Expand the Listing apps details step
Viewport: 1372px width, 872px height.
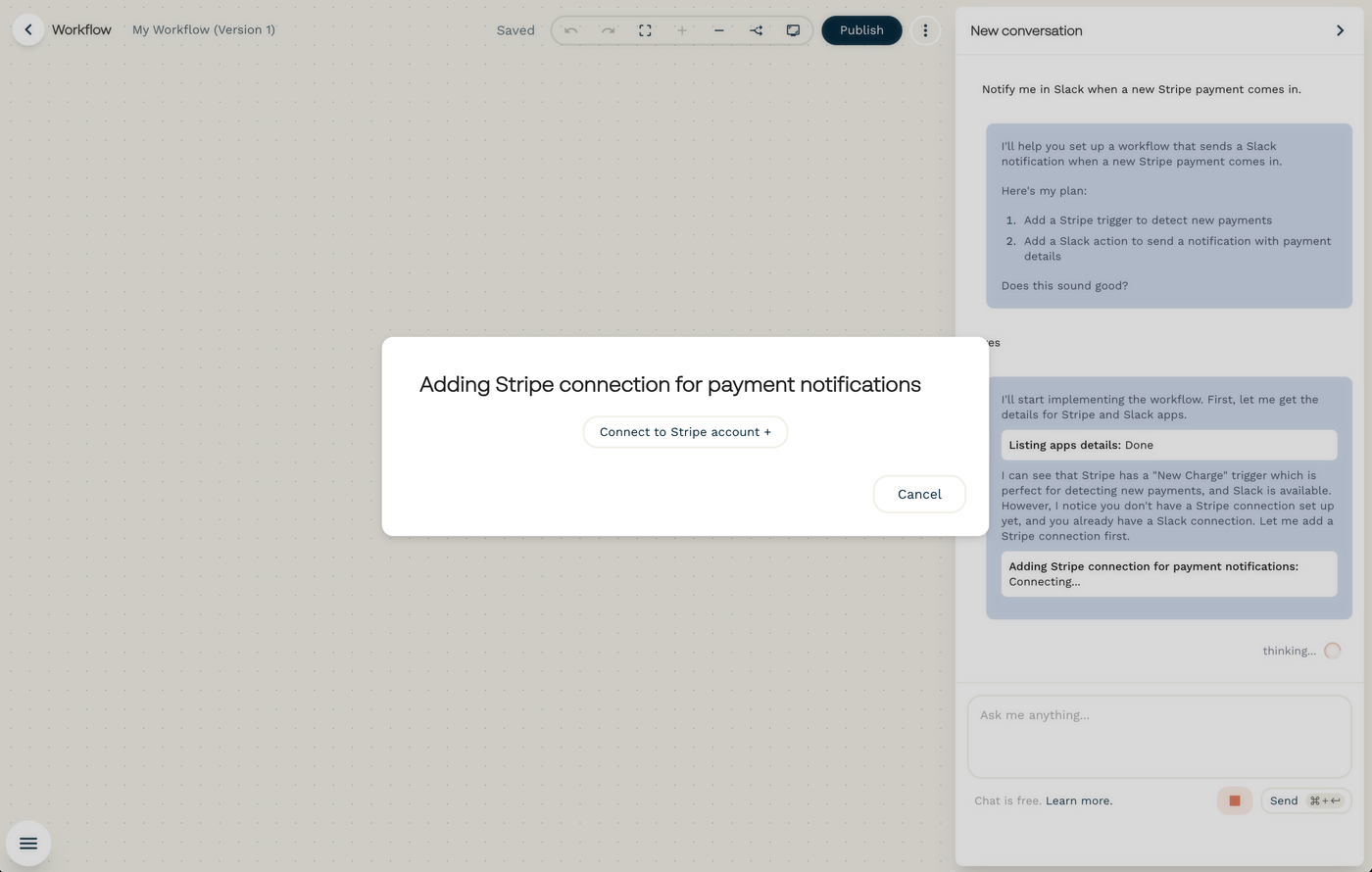click(x=1168, y=445)
